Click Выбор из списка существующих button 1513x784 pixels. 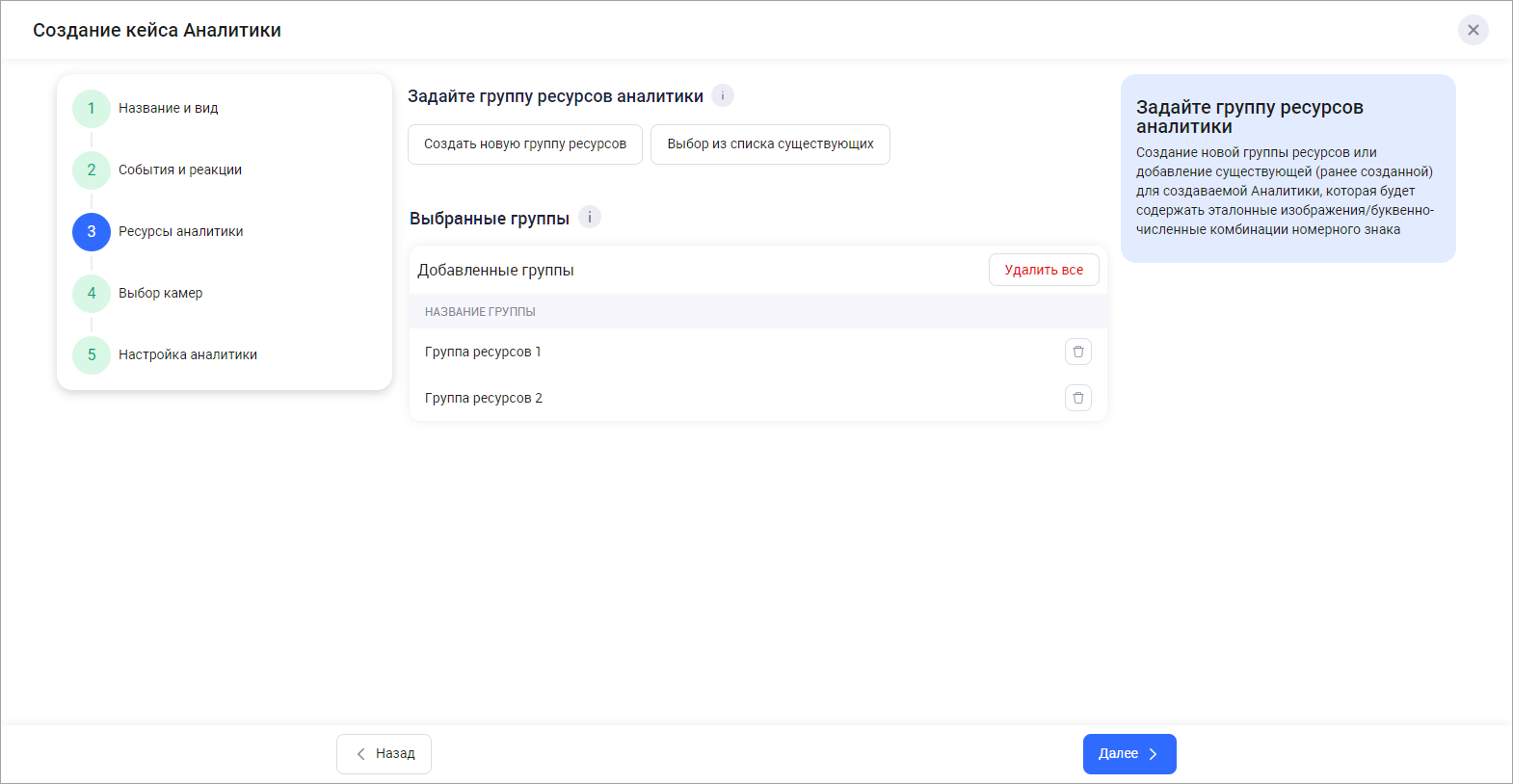click(x=770, y=144)
